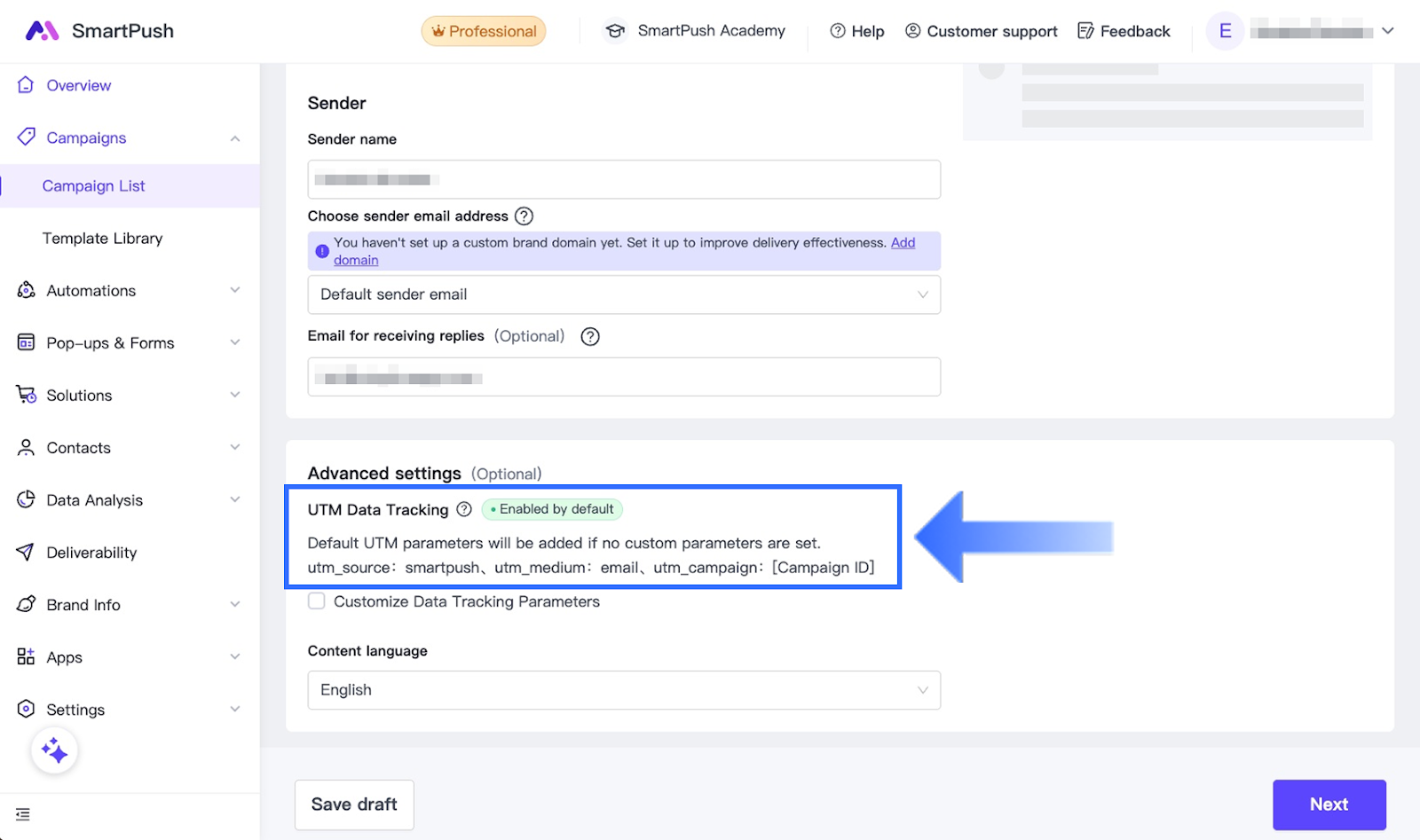1420x840 pixels.
Task: Open the Content language dropdown
Action: point(623,690)
